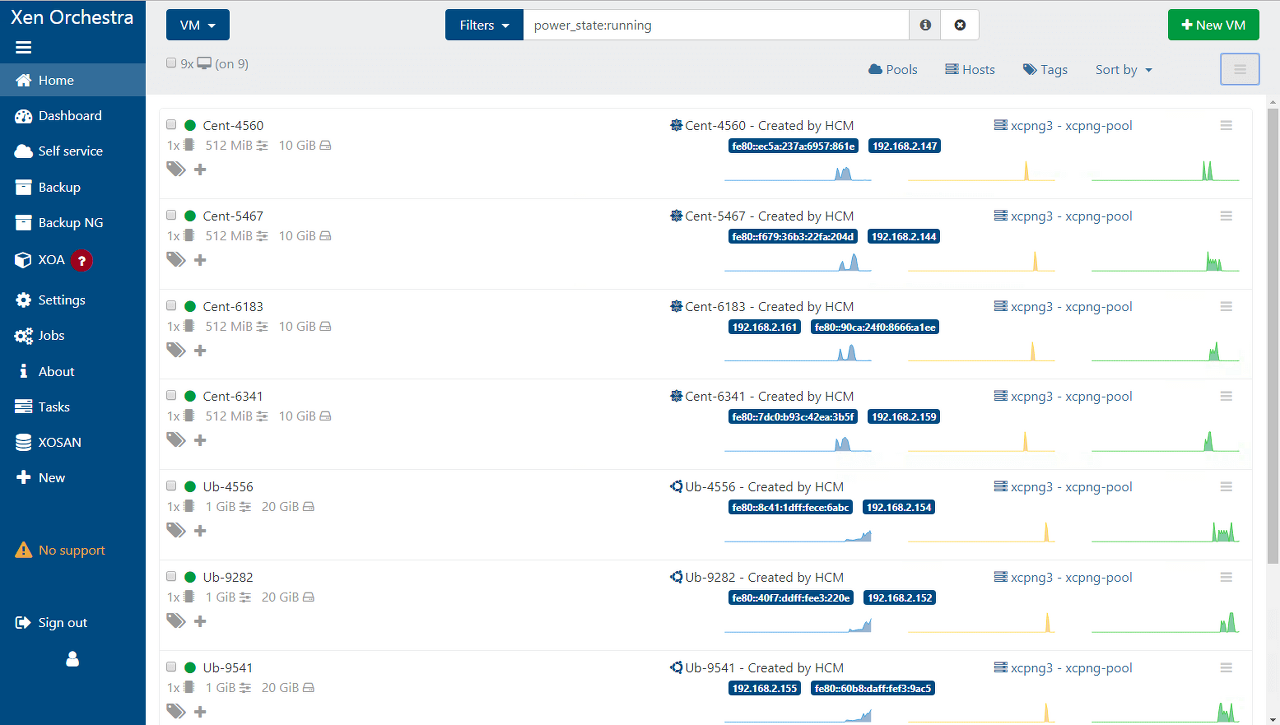The height and width of the screenshot is (725, 1280).
Task: Open the Jobs section
Action: pos(73,336)
